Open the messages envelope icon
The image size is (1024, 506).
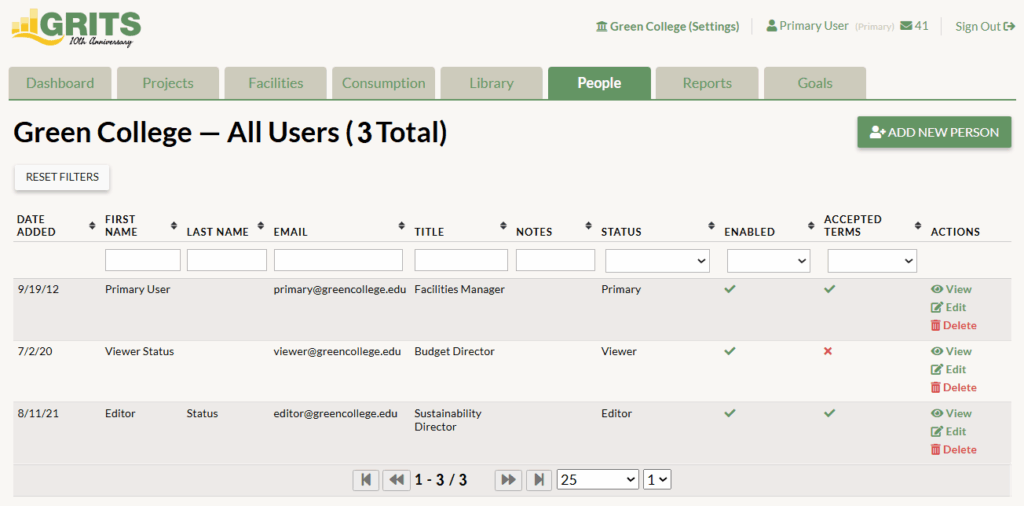(x=906, y=26)
